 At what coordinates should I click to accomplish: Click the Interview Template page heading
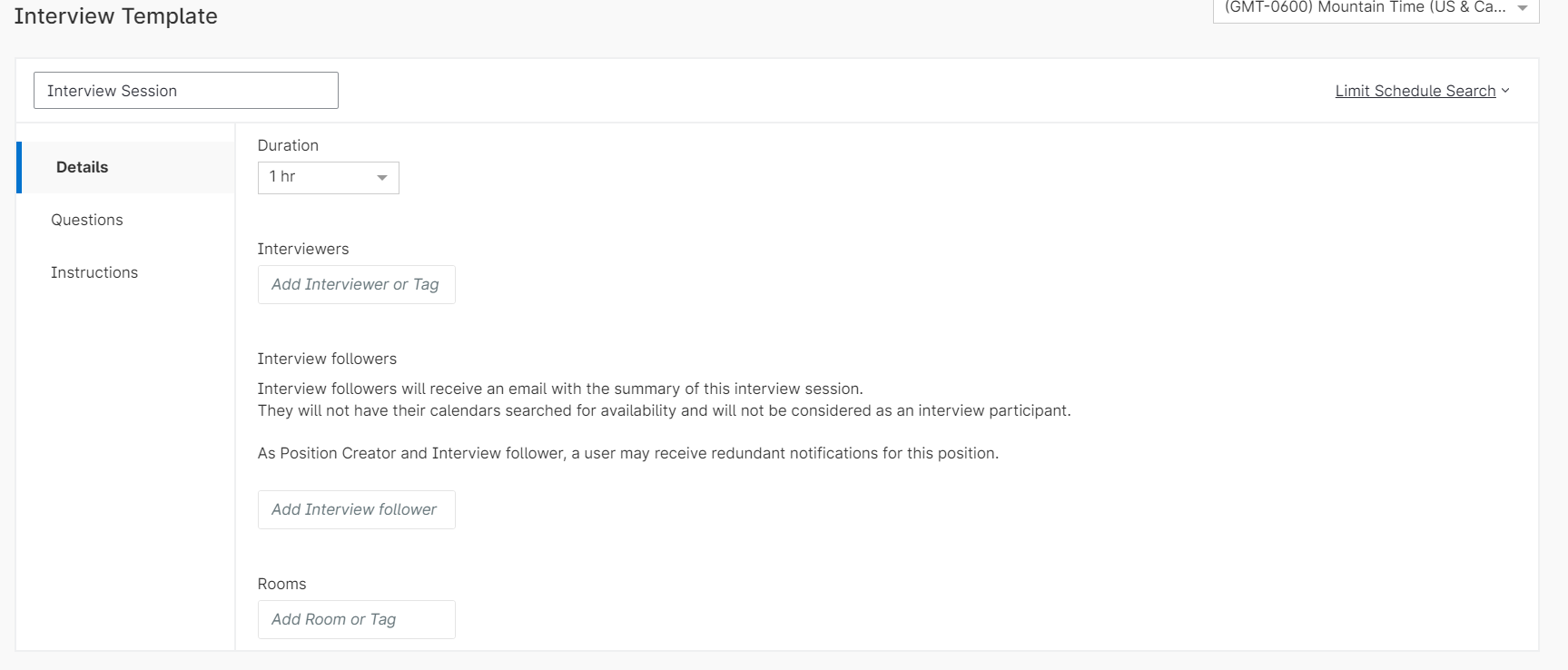pos(116,16)
